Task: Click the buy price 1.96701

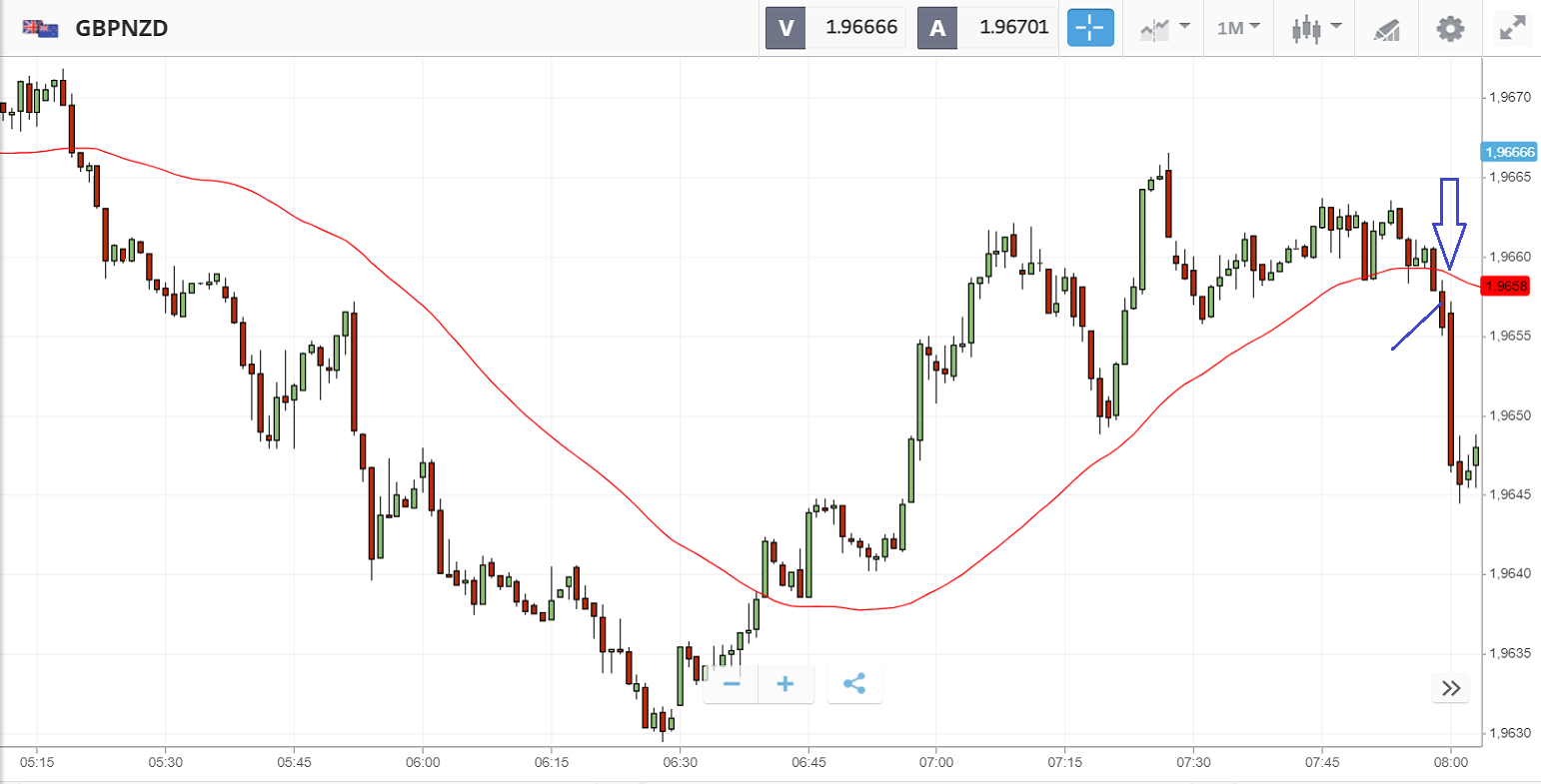Action: [x=1013, y=28]
